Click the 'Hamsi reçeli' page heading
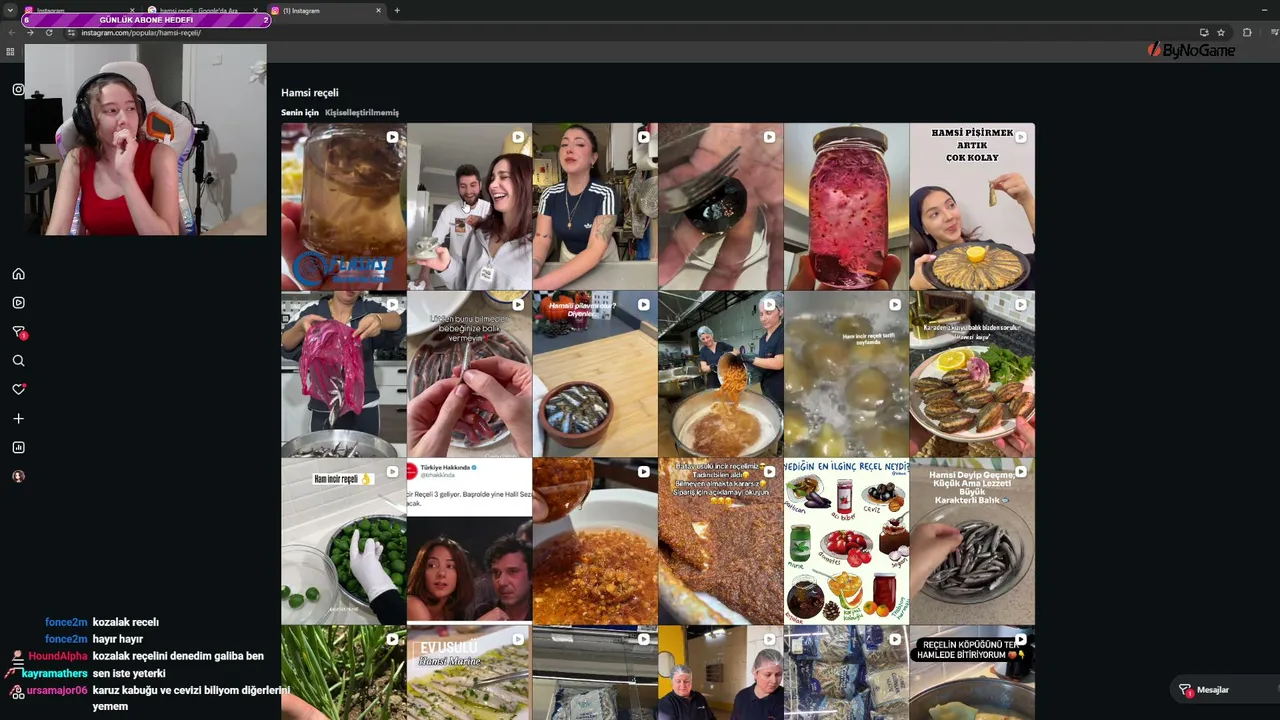 pyautogui.click(x=310, y=93)
